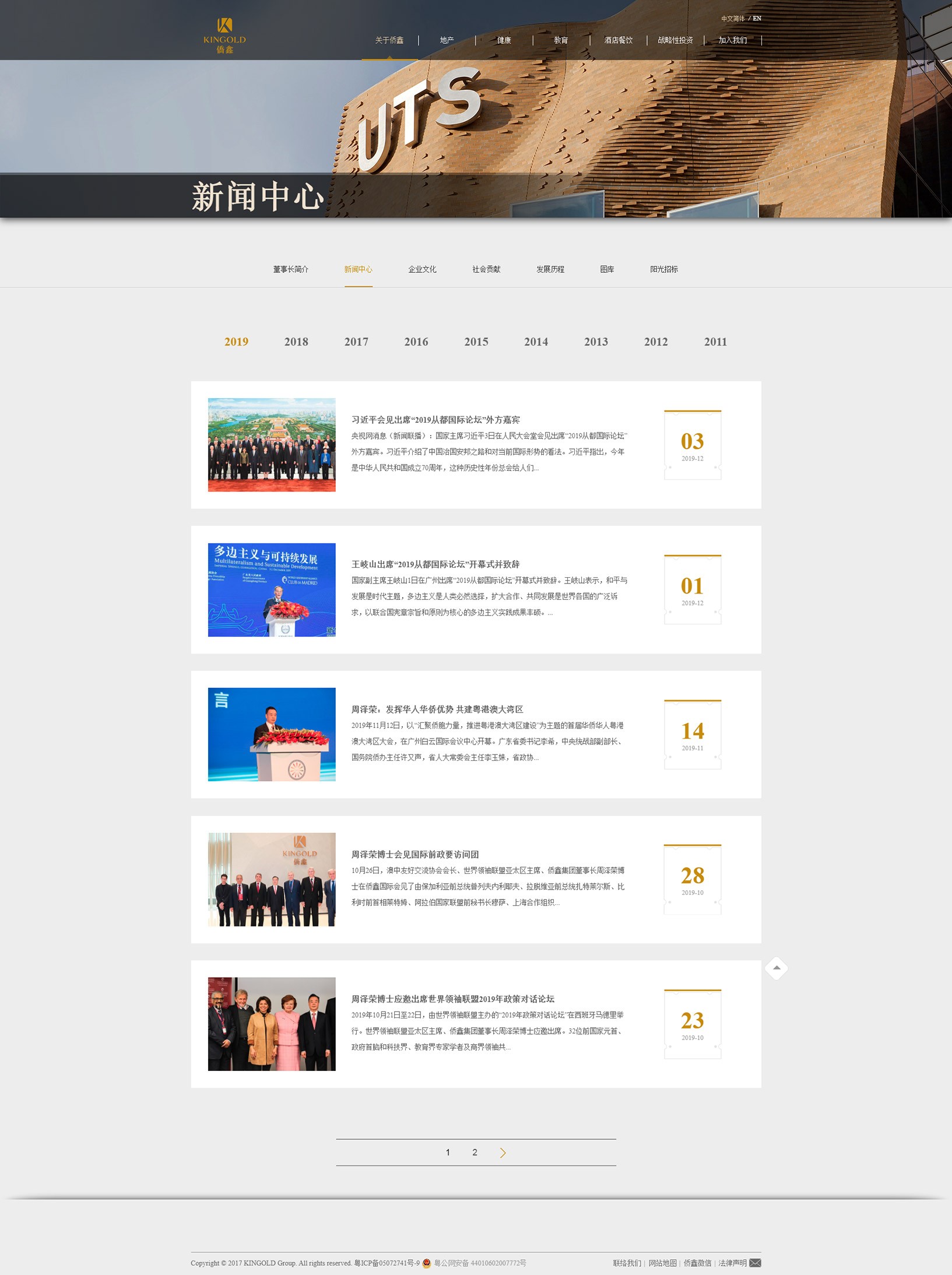This screenshot has height=1275, width=952.
Task: Open the 03 2019-12 date badge
Action: tap(692, 445)
